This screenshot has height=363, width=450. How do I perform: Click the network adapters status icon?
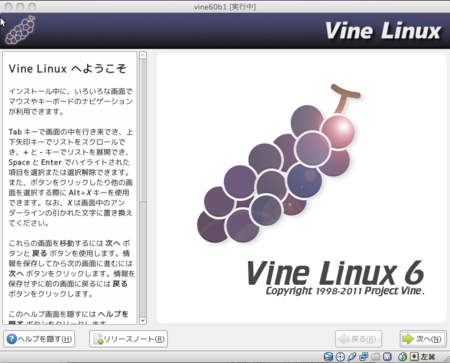point(364,357)
